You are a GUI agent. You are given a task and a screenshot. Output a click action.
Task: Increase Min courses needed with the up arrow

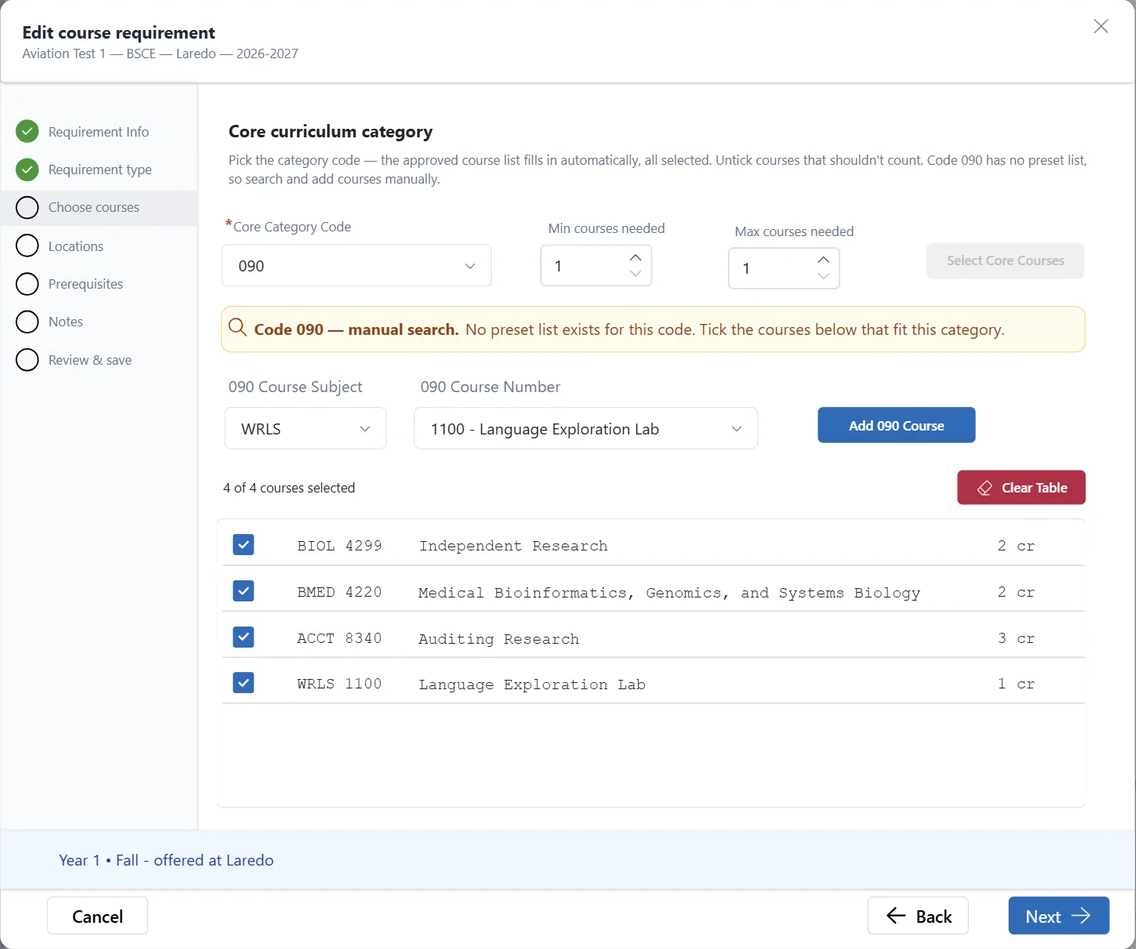635,258
